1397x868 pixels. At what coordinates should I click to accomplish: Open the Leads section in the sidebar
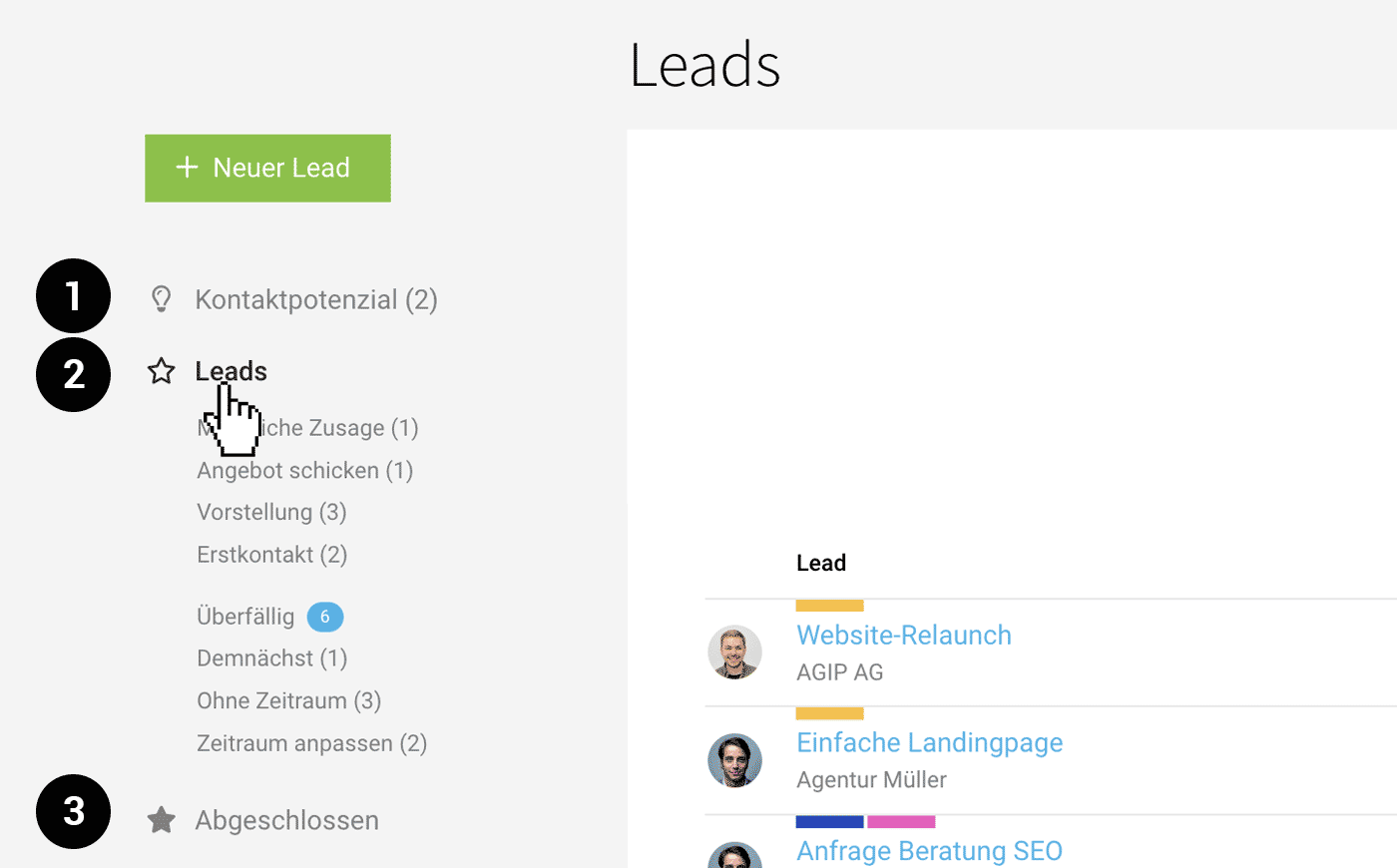click(x=231, y=370)
